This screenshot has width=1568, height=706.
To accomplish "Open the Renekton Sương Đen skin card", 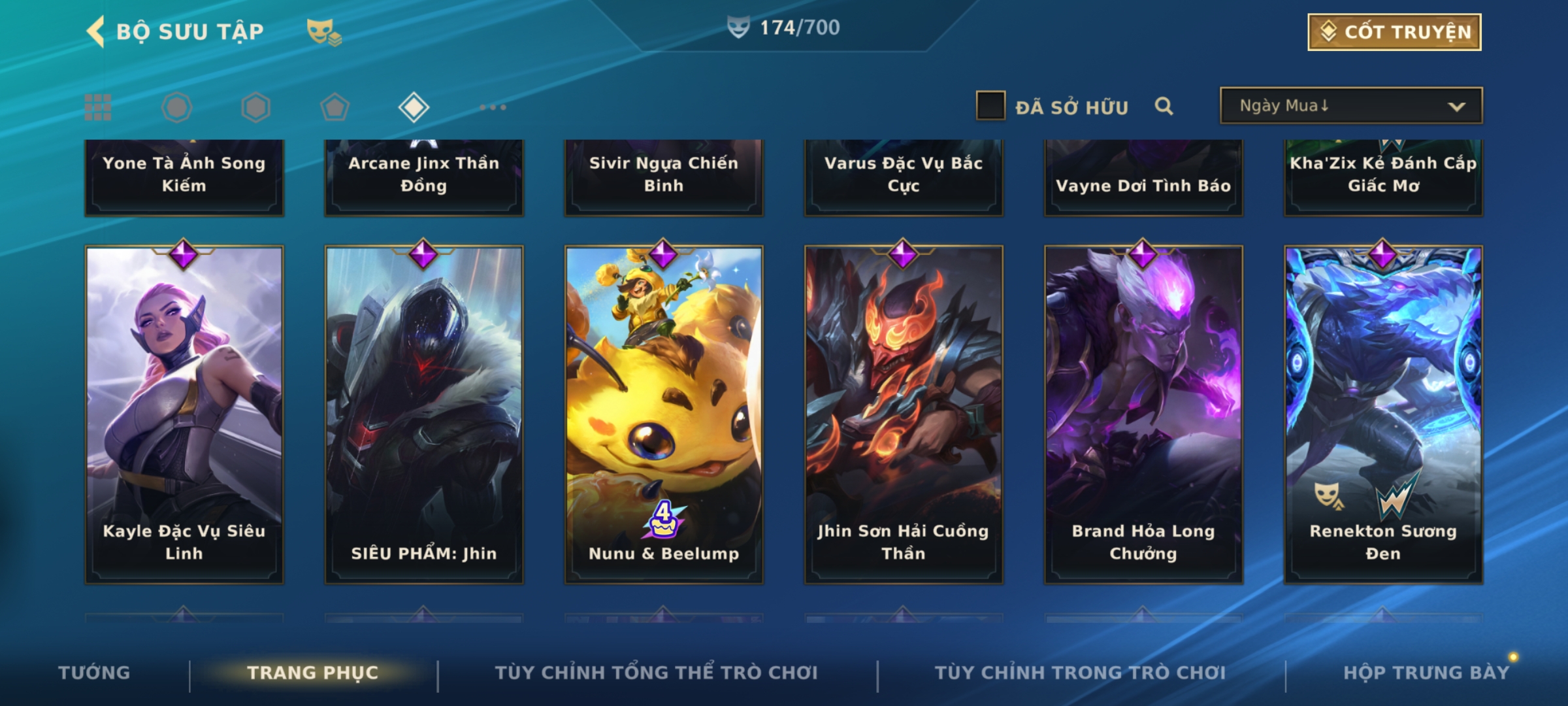I will (1384, 415).
